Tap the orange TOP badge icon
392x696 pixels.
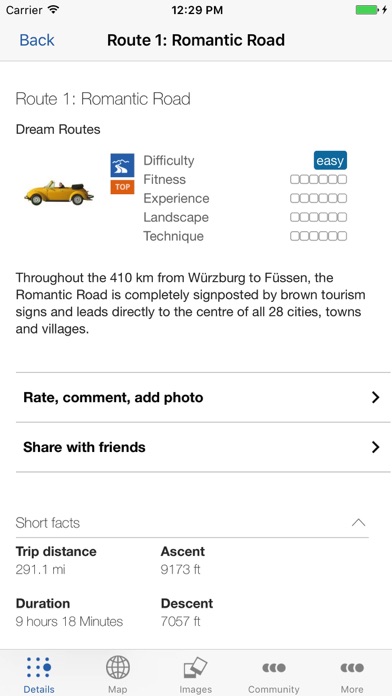click(122, 187)
